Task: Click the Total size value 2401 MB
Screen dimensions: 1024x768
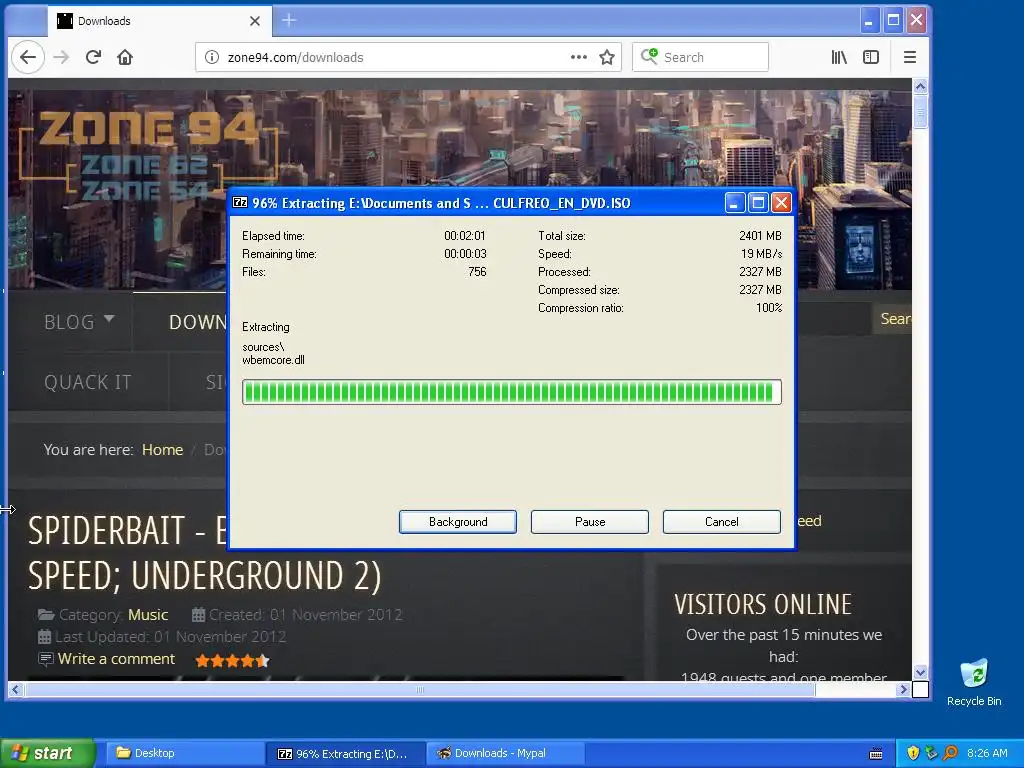Action: 760,236
